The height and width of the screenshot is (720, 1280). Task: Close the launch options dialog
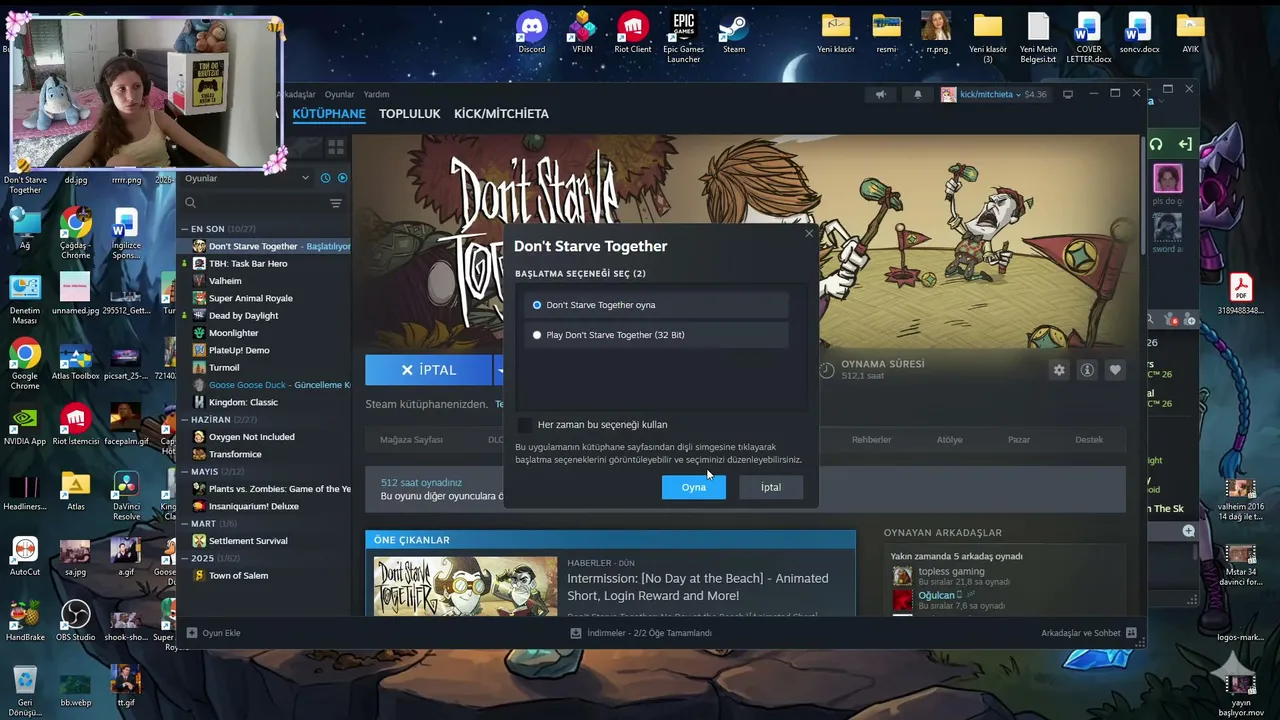click(x=809, y=234)
